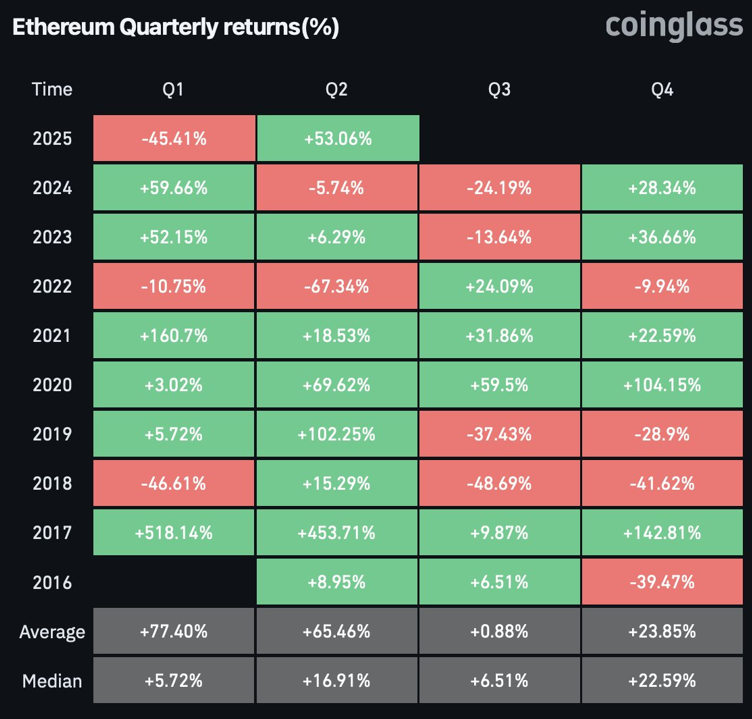The image size is (752, 719).
Task: Select the Q2 column header
Action: (x=337, y=90)
